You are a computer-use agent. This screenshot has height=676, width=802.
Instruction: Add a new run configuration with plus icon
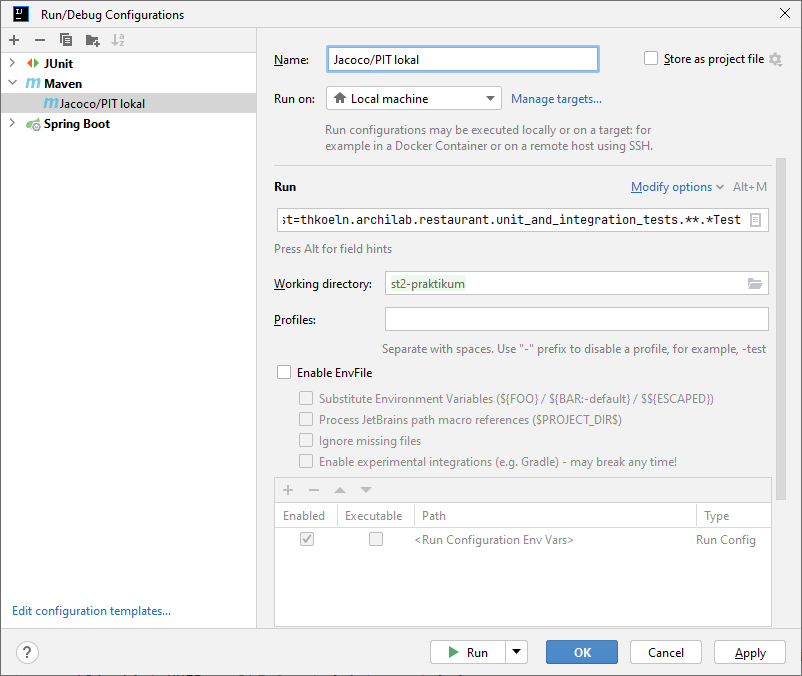tap(14, 40)
